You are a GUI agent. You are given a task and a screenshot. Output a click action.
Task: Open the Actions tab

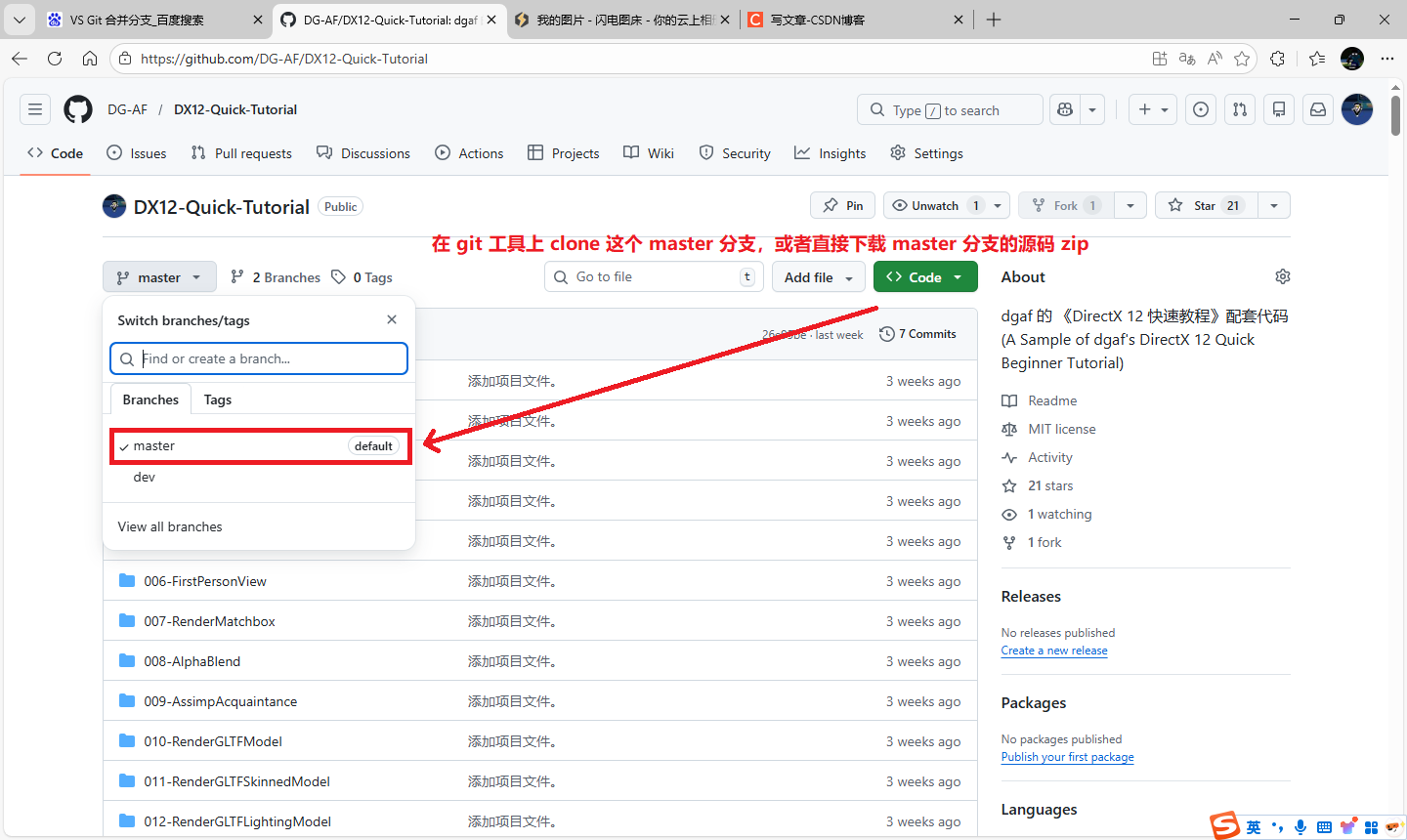[x=469, y=153]
